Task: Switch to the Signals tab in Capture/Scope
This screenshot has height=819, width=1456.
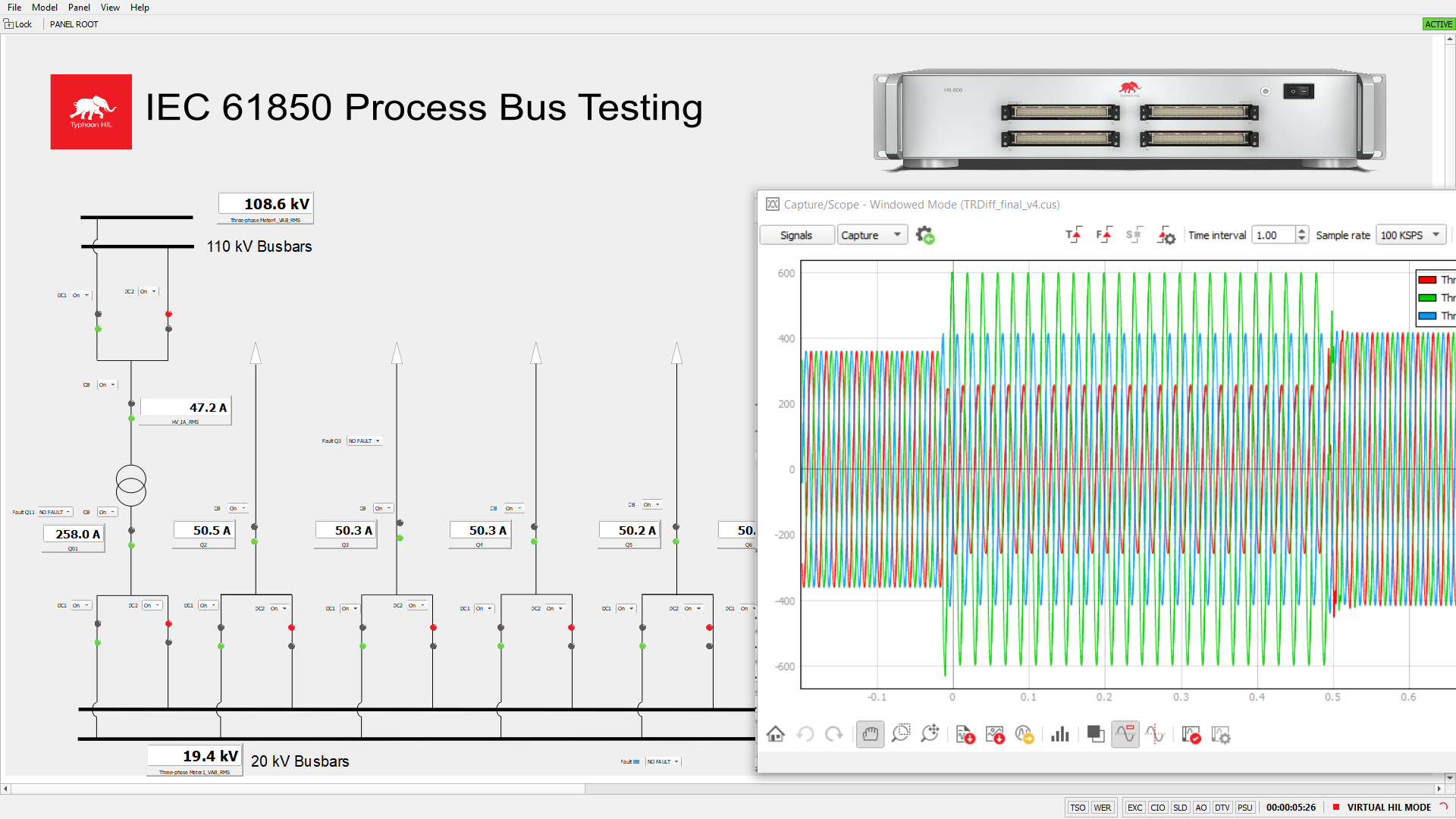Action: (x=796, y=234)
